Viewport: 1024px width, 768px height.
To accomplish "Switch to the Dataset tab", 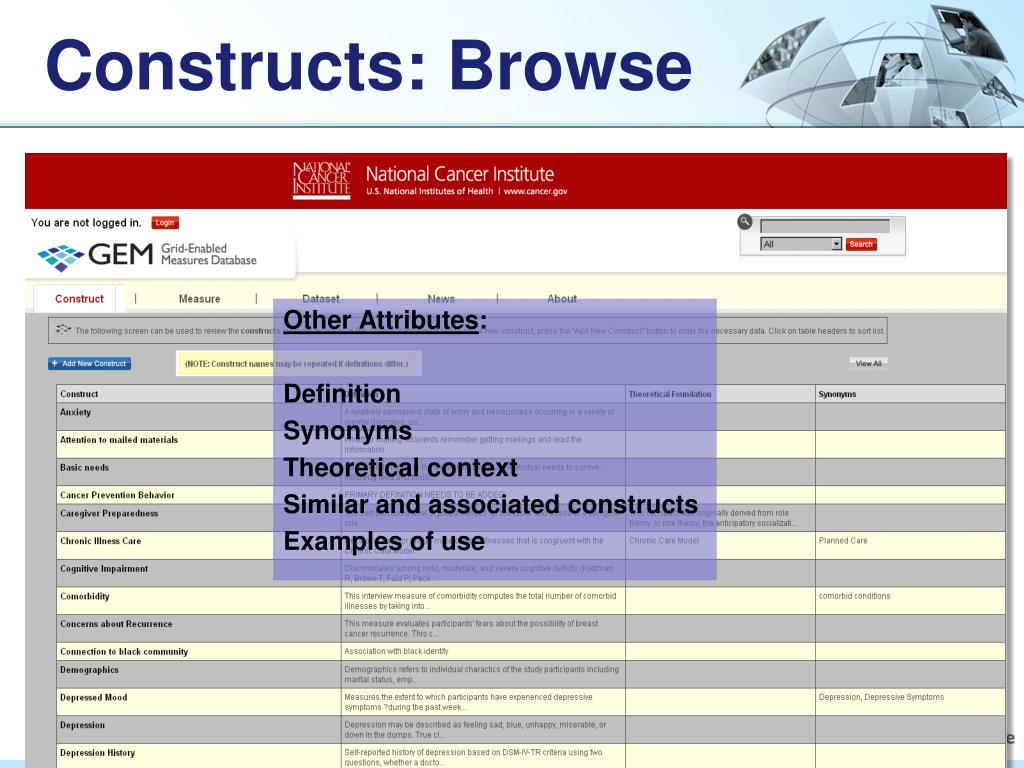I will click(x=321, y=298).
